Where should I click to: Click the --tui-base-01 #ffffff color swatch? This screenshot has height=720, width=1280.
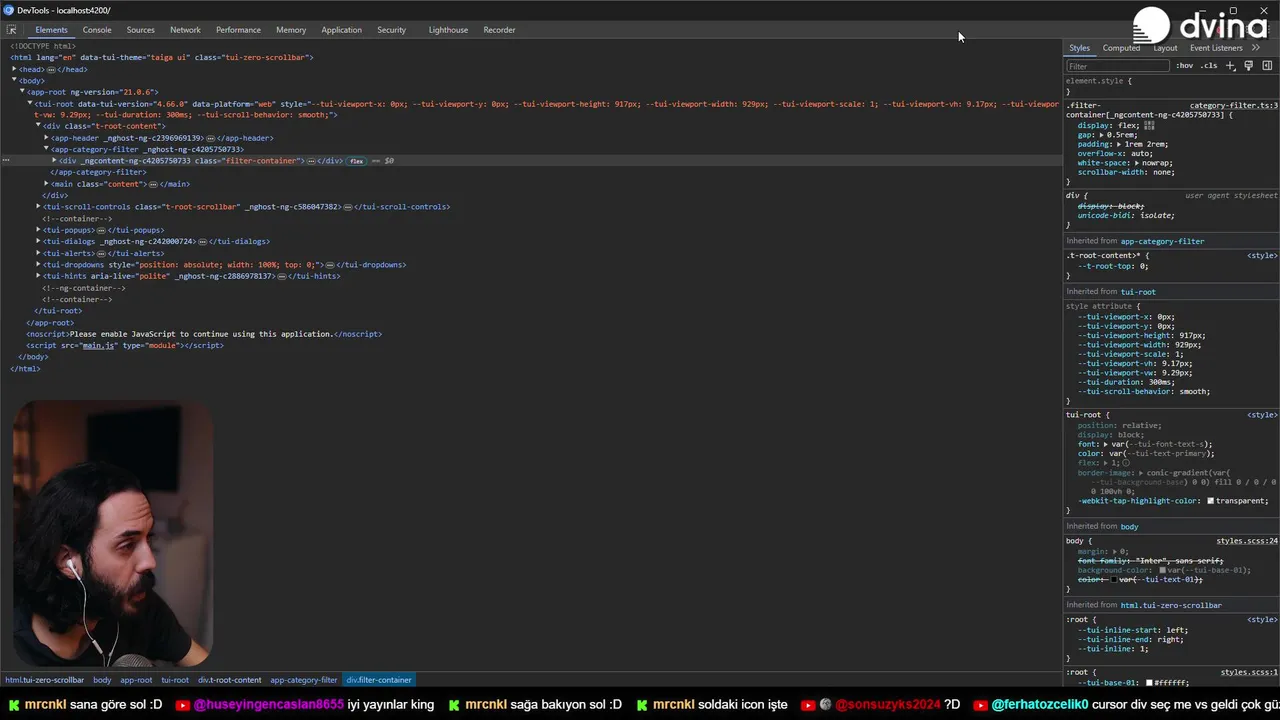click(1149, 683)
